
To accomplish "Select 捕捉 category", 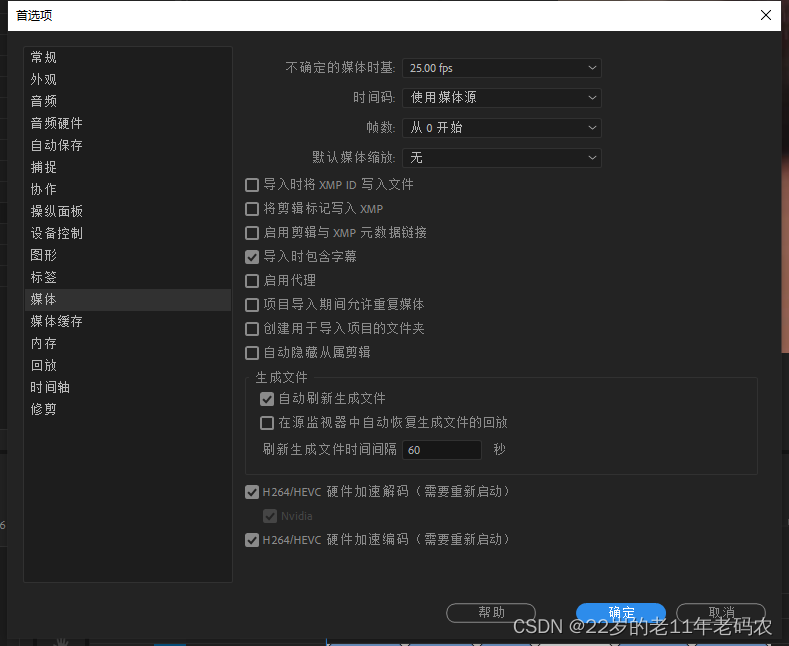I will 128,167.
